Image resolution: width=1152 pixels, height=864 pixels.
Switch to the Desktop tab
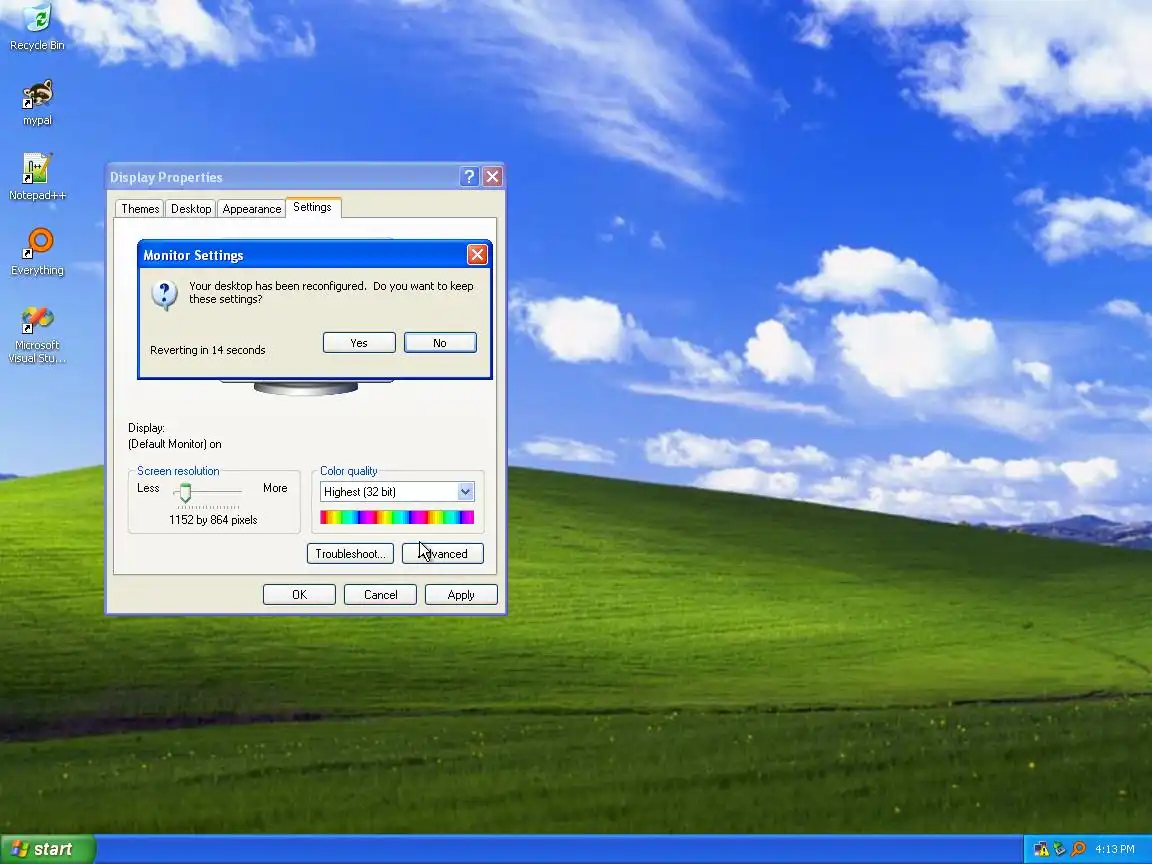(191, 209)
